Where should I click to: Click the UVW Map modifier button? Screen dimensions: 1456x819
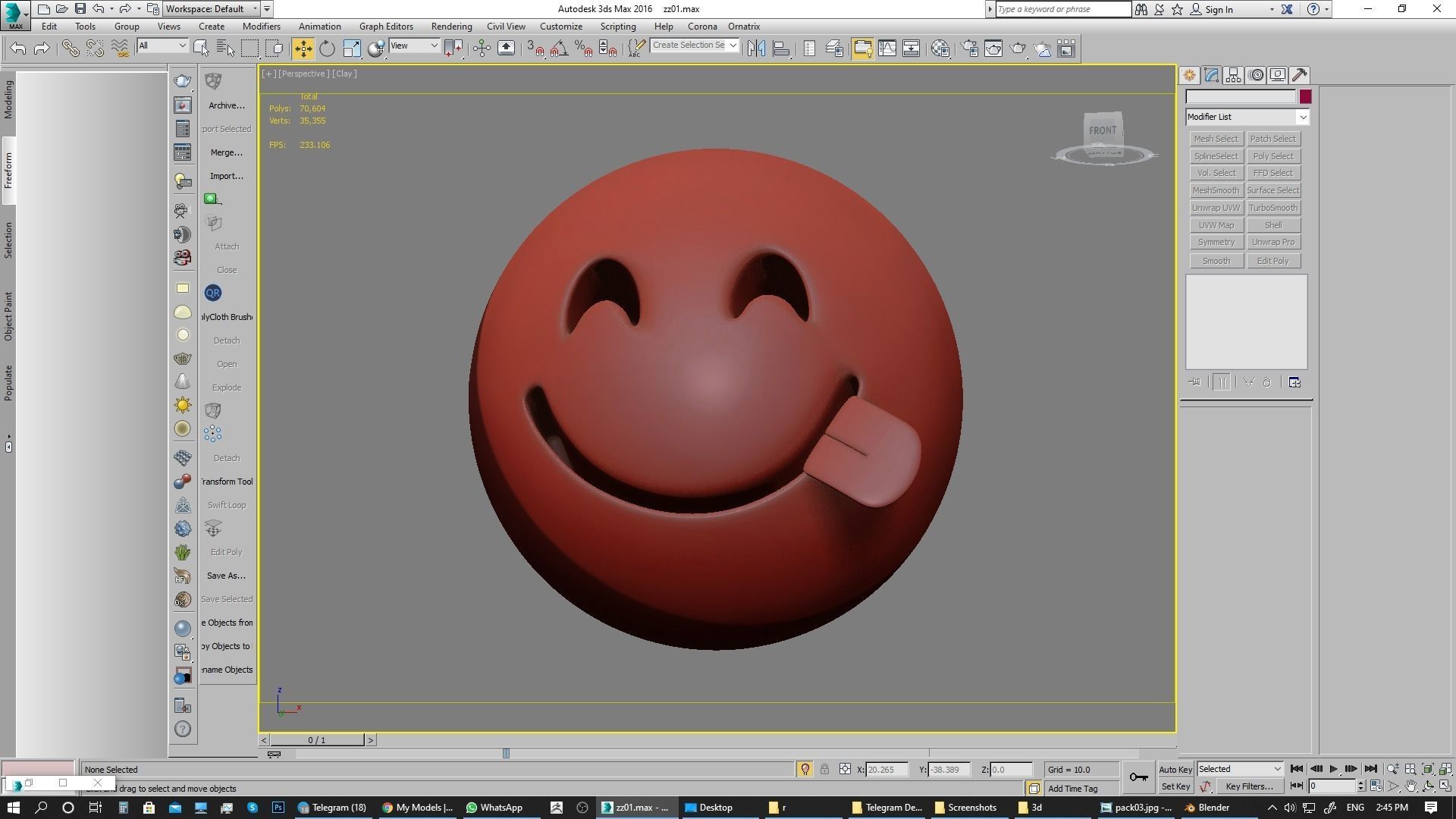pyautogui.click(x=1216, y=225)
